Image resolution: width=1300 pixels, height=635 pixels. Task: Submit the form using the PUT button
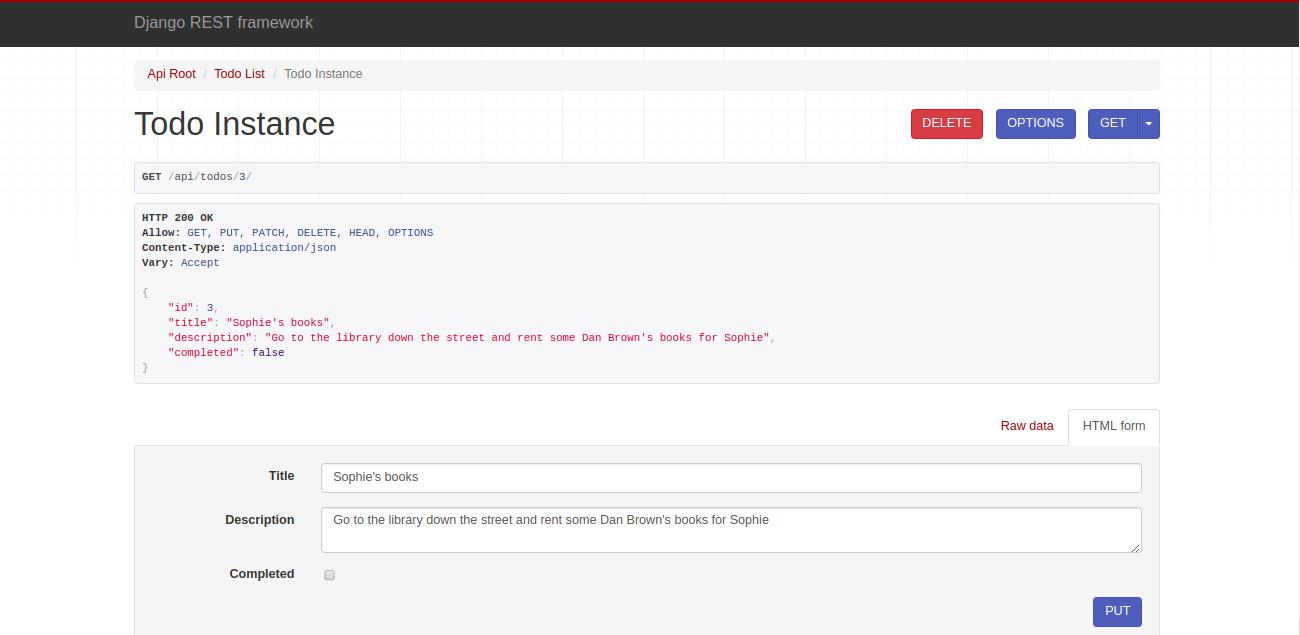tap(1117, 611)
